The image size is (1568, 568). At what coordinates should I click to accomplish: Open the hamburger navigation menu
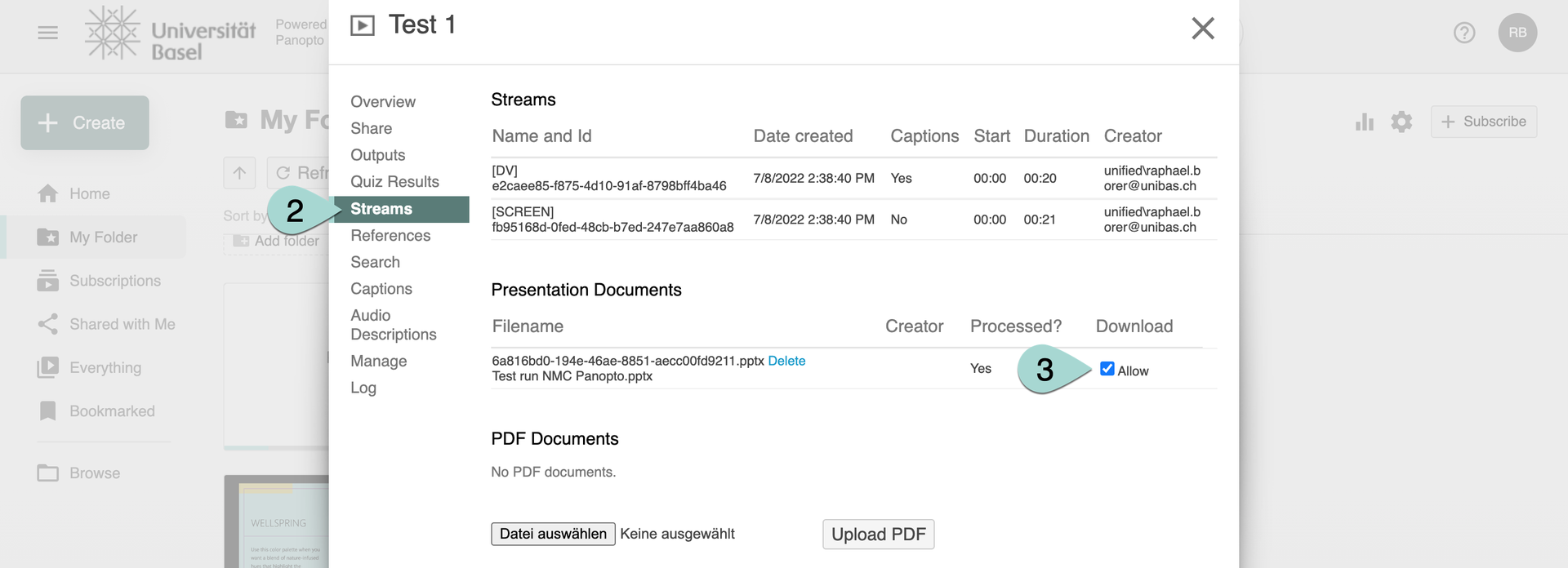(x=48, y=33)
